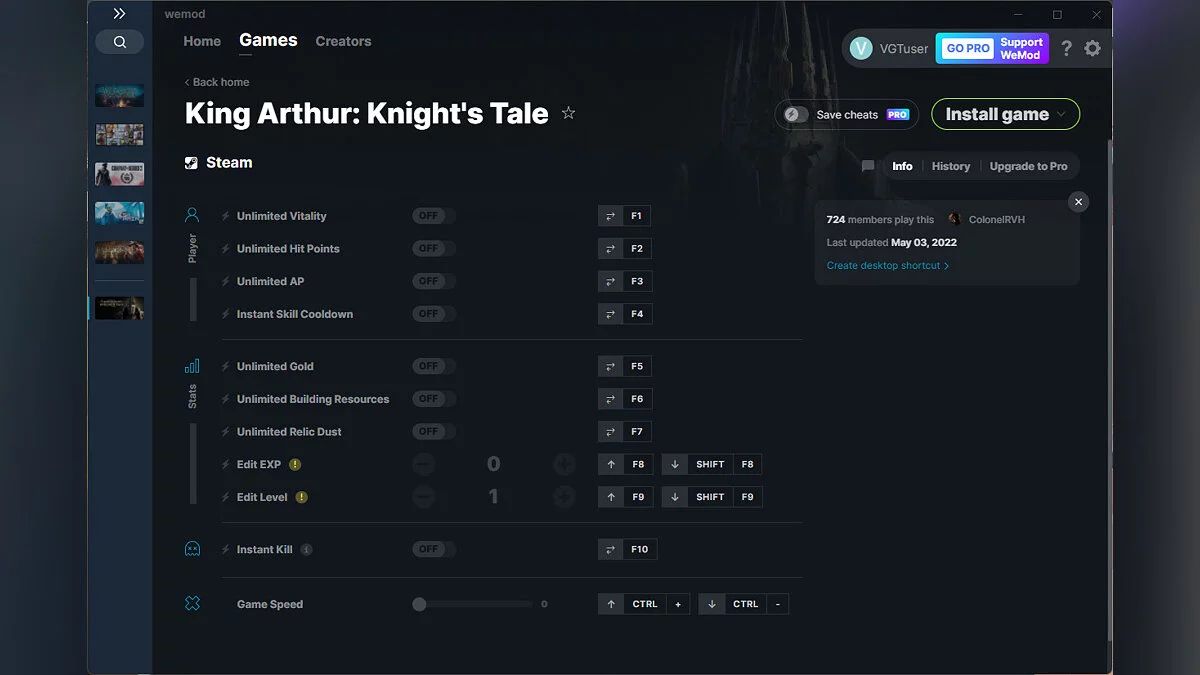Image resolution: width=1200 pixels, height=675 pixels.
Task: Open the Install game dropdown arrow
Action: click(1062, 114)
